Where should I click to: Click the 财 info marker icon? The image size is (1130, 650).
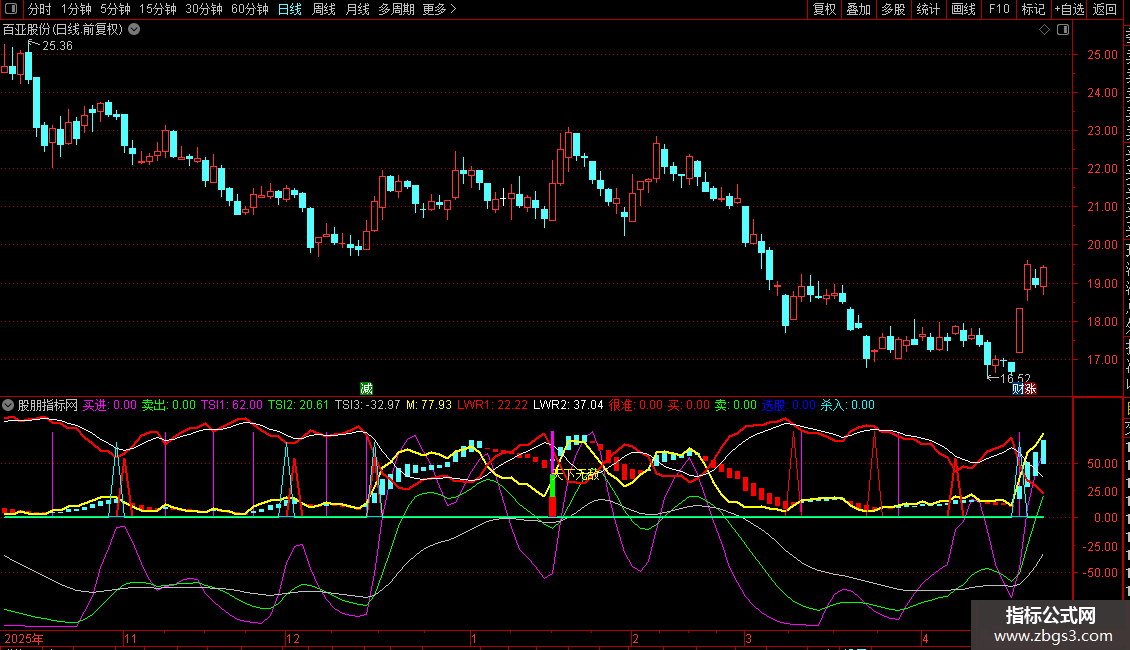(1018, 389)
